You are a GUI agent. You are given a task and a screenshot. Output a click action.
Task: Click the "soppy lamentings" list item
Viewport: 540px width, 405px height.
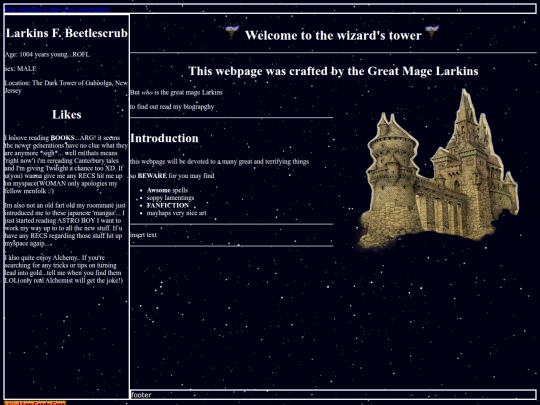pos(170,198)
